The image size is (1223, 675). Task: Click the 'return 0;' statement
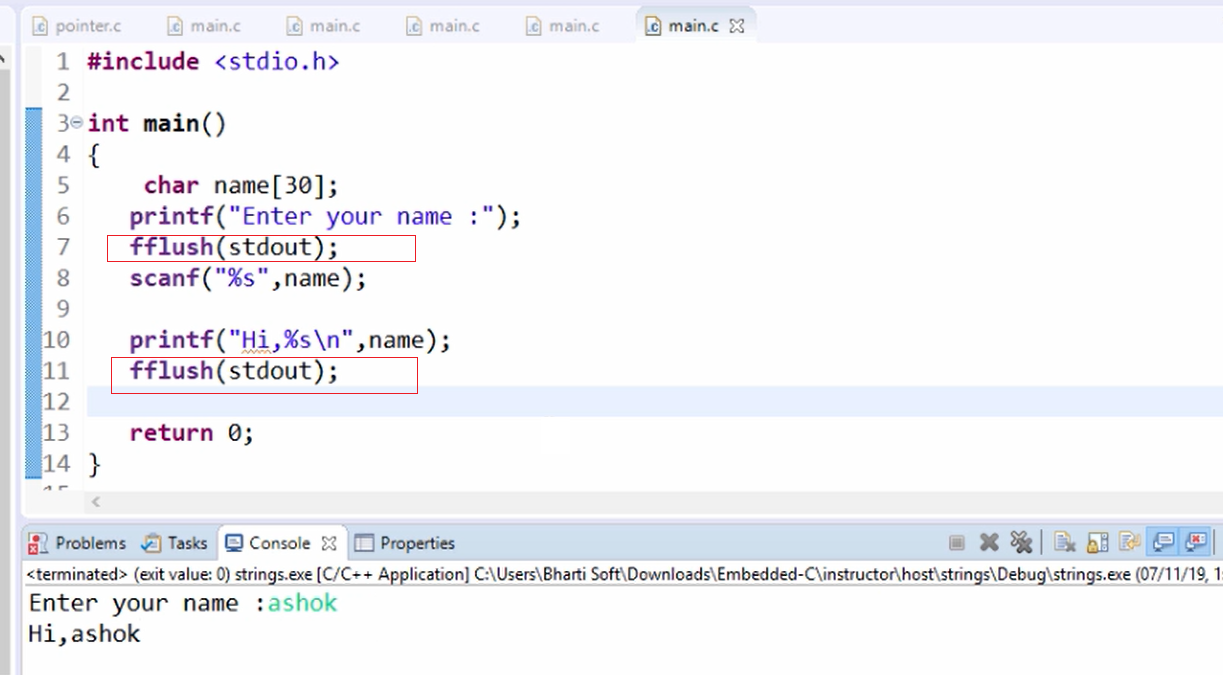pyautogui.click(x=191, y=433)
